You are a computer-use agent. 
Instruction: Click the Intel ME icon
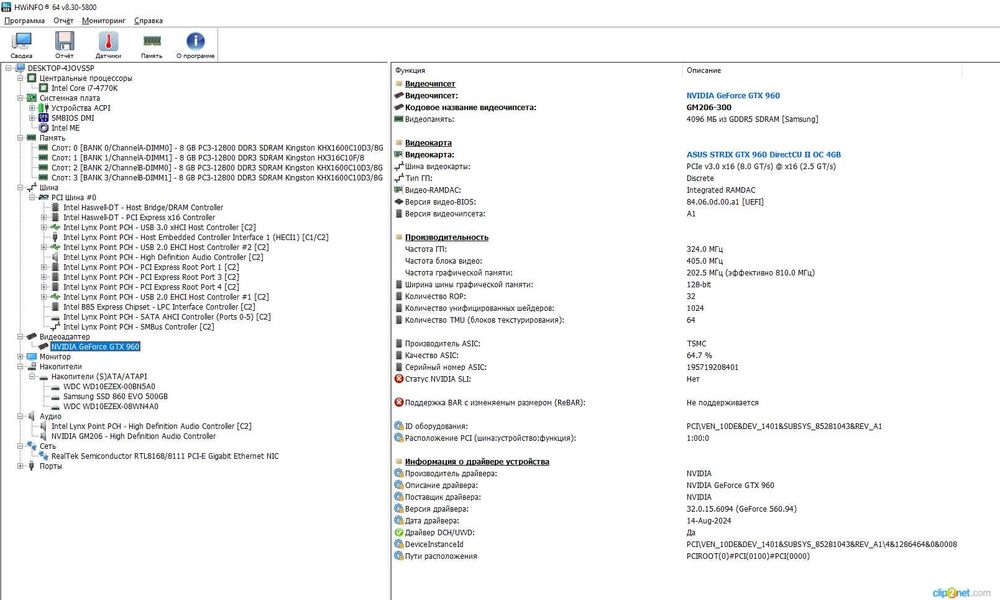point(43,128)
